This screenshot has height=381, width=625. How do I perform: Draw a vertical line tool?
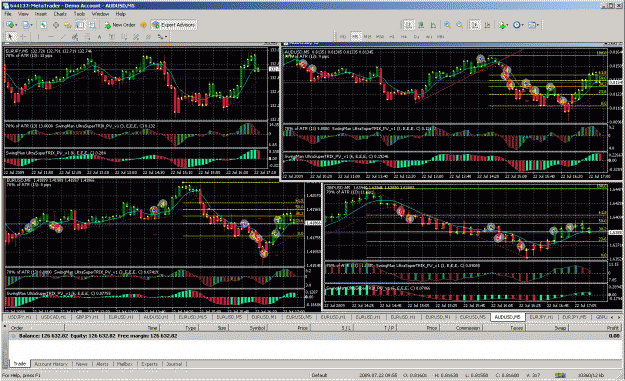point(38,37)
